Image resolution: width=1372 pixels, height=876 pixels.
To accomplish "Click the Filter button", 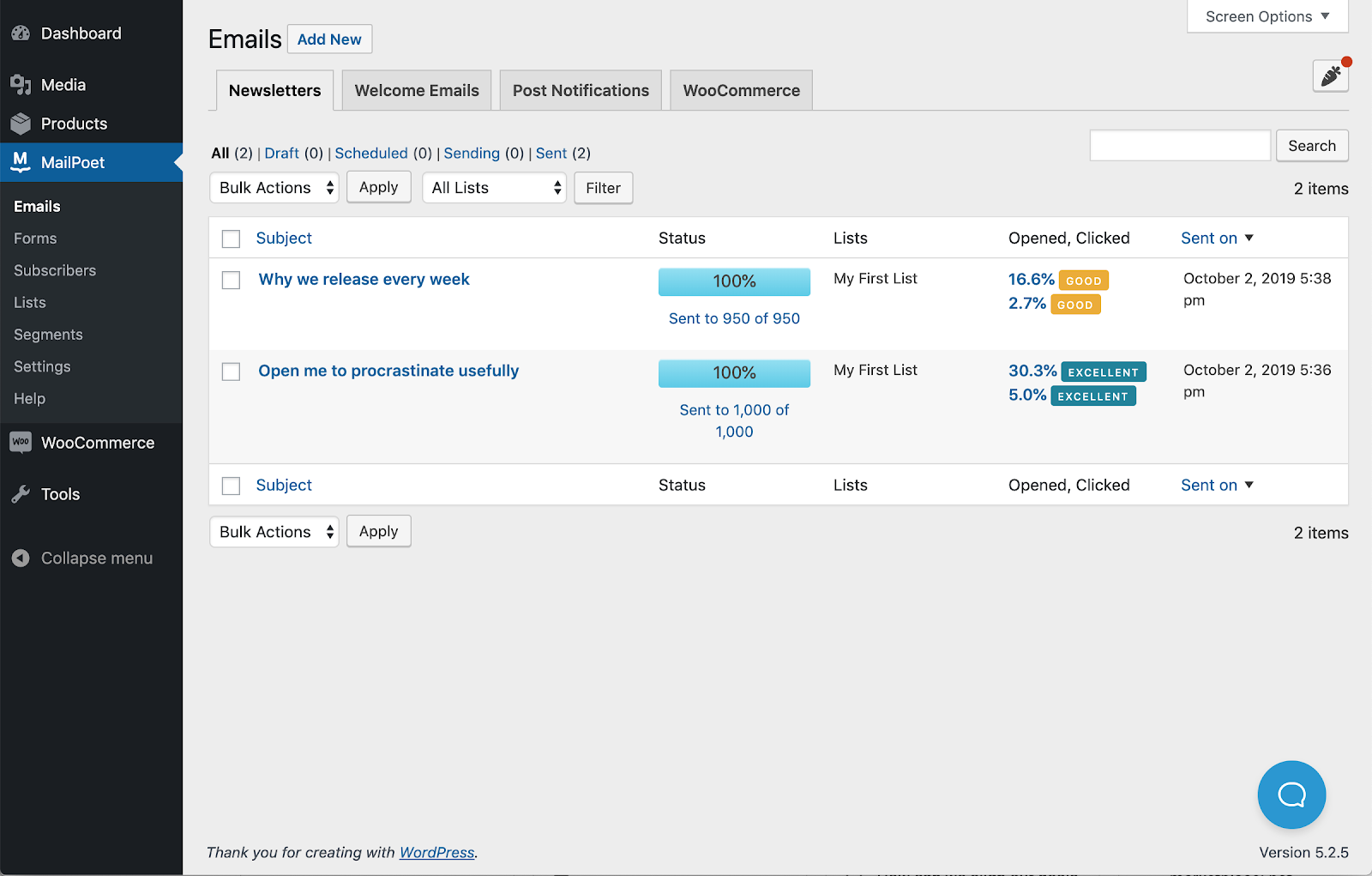I will pyautogui.click(x=603, y=188).
